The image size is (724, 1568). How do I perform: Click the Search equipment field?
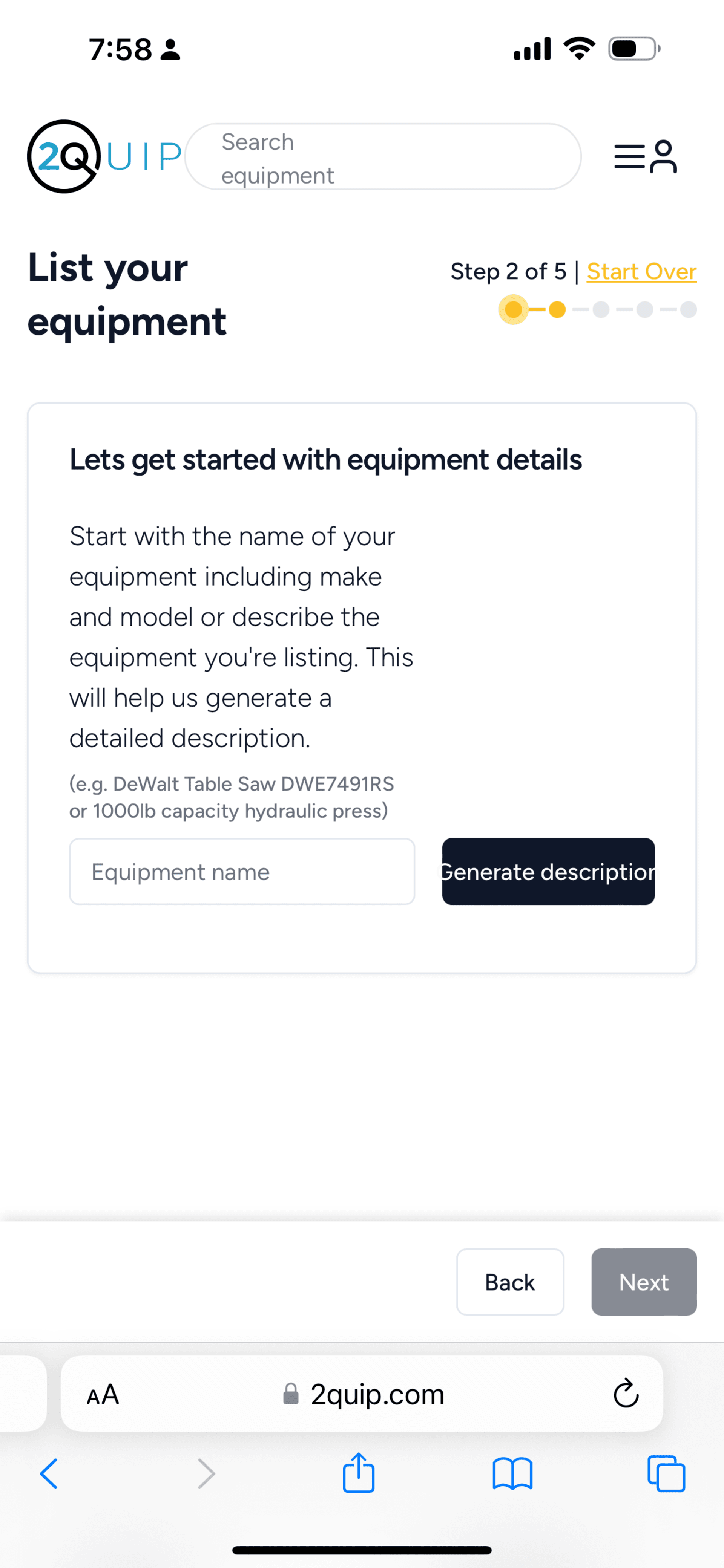point(383,157)
